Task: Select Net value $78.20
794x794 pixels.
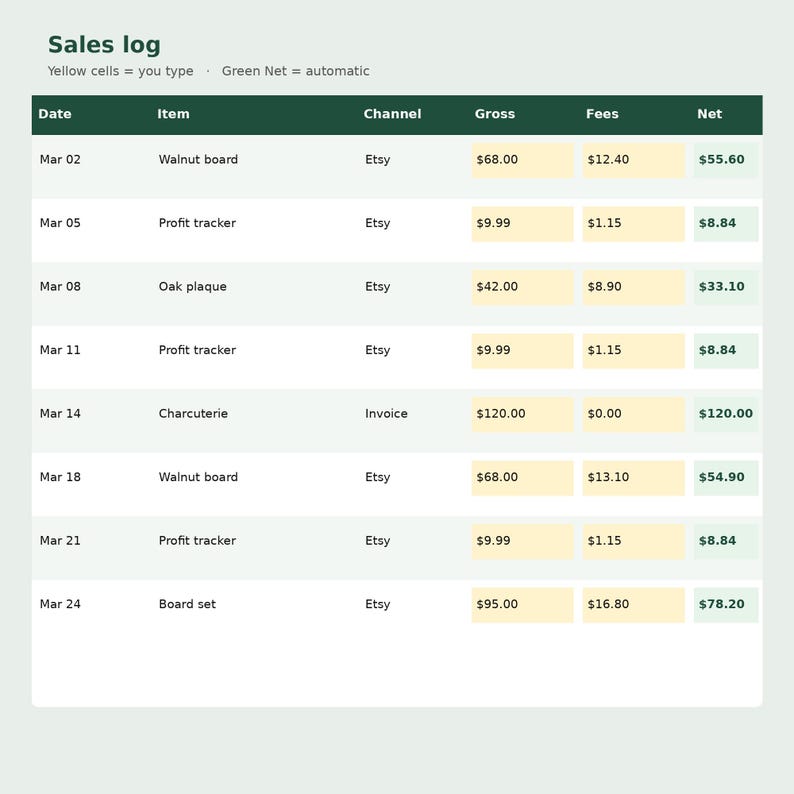Action: click(x=726, y=605)
